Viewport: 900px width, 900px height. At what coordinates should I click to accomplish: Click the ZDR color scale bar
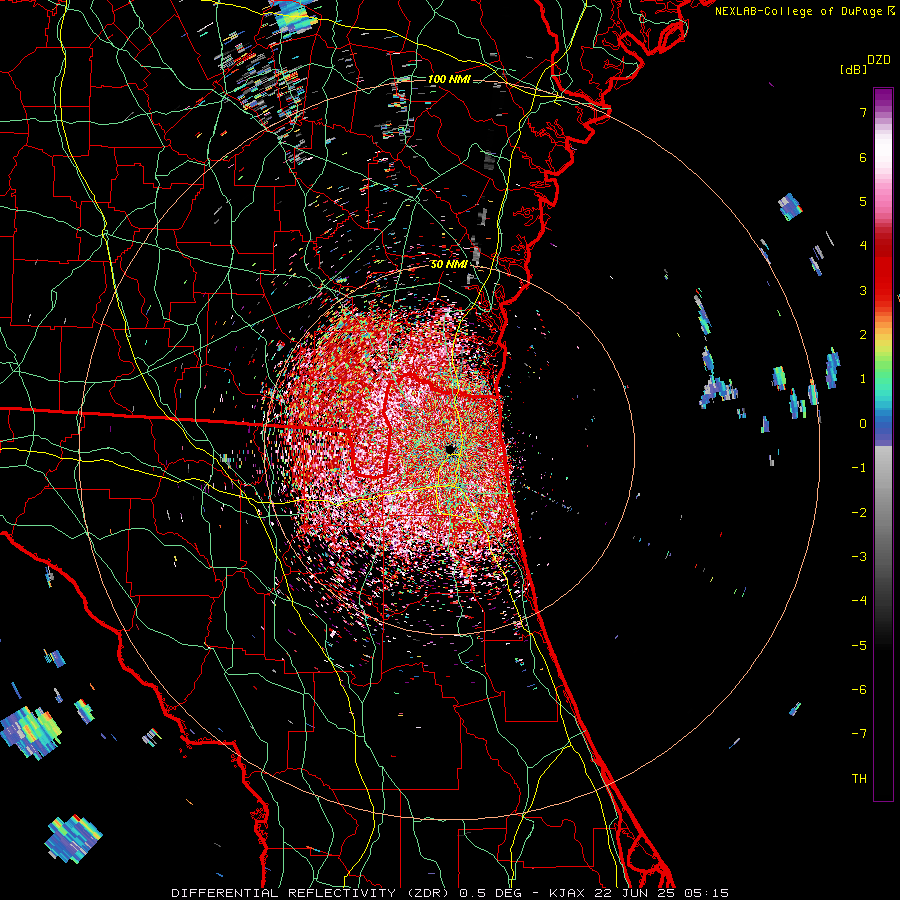point(883,444)
